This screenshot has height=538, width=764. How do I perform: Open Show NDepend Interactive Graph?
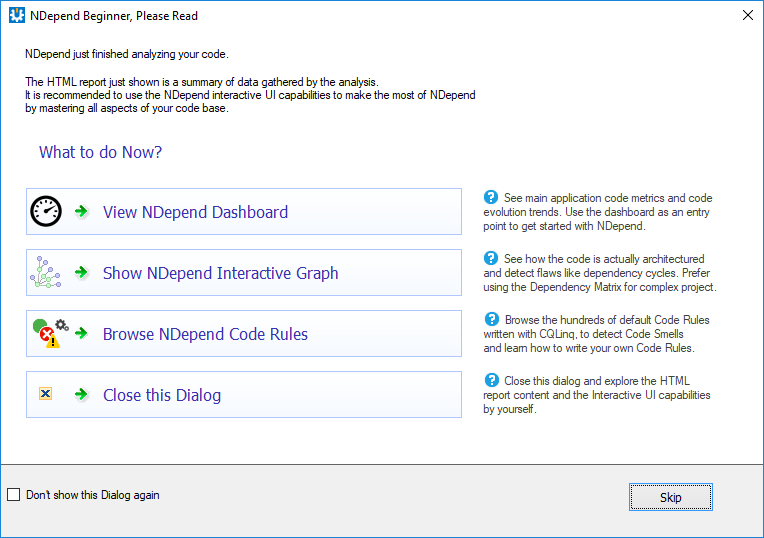(x=244, y=272)
